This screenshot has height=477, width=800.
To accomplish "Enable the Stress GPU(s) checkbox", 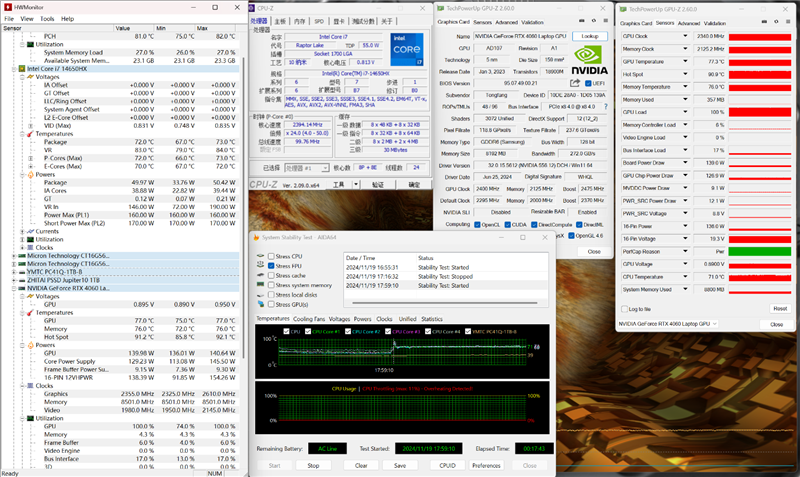I will coord(271,305).
